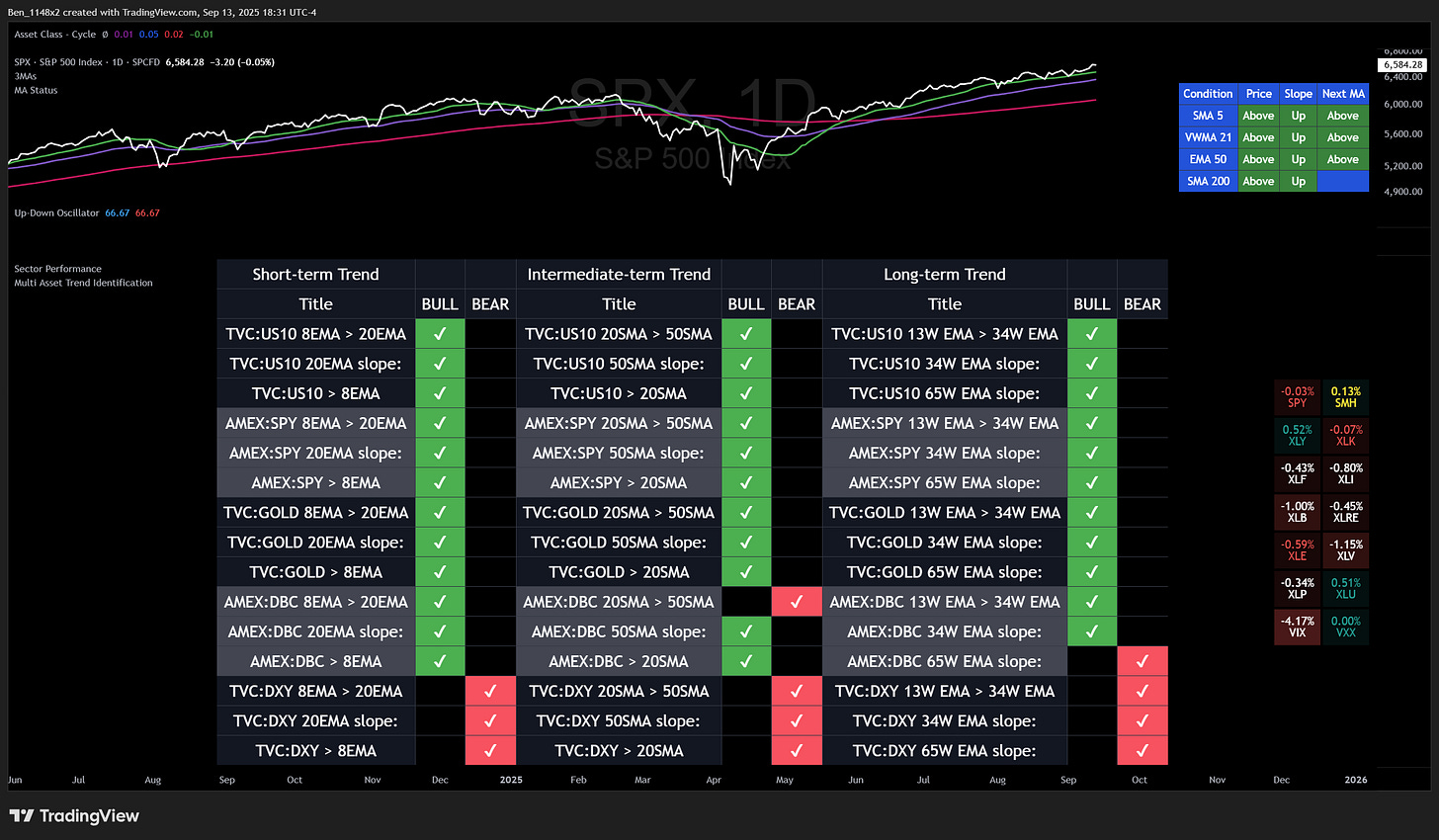Click the EMA 50 row label
Screen dimensions: 1439x840
1208,159
